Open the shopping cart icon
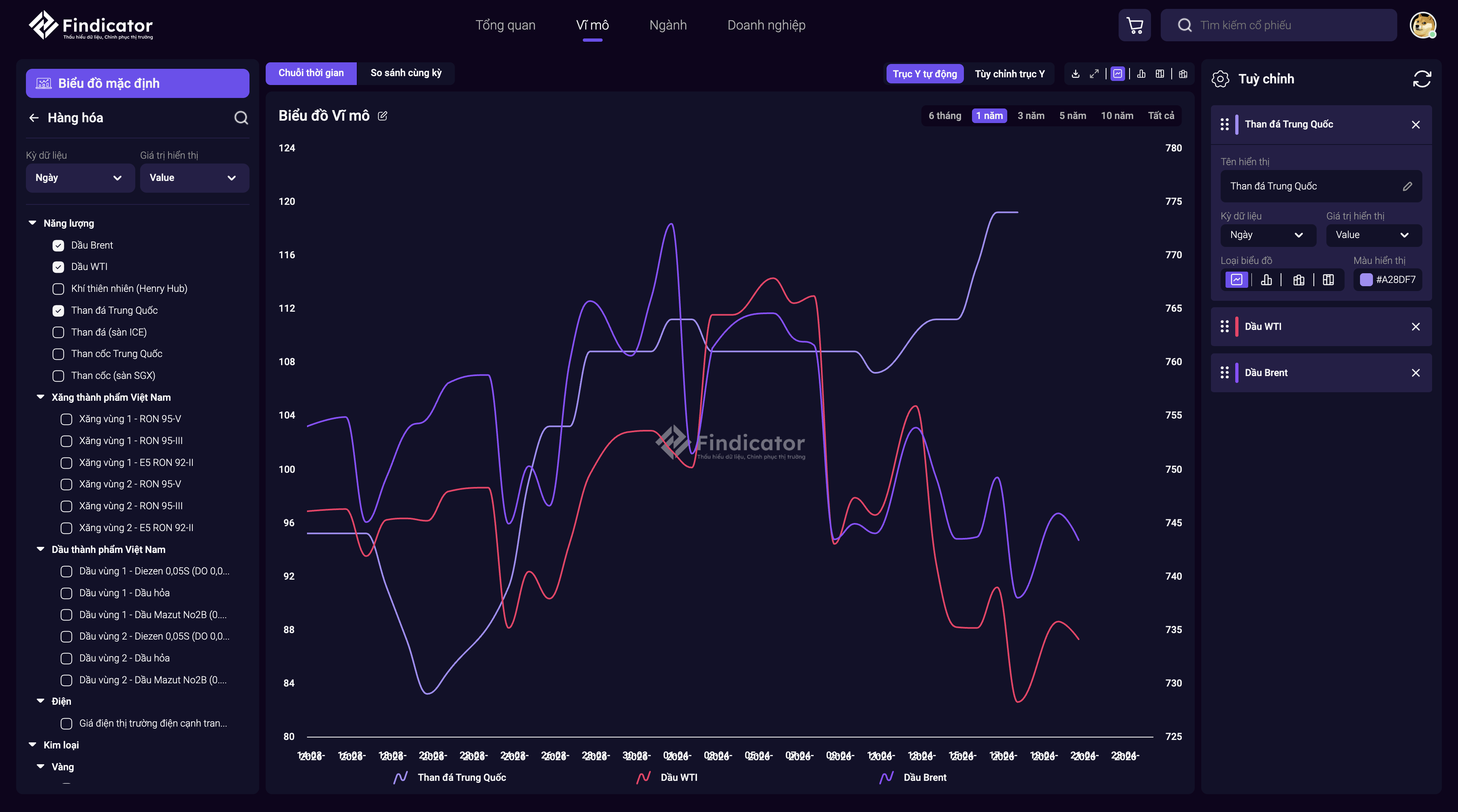 point(1134,25)
